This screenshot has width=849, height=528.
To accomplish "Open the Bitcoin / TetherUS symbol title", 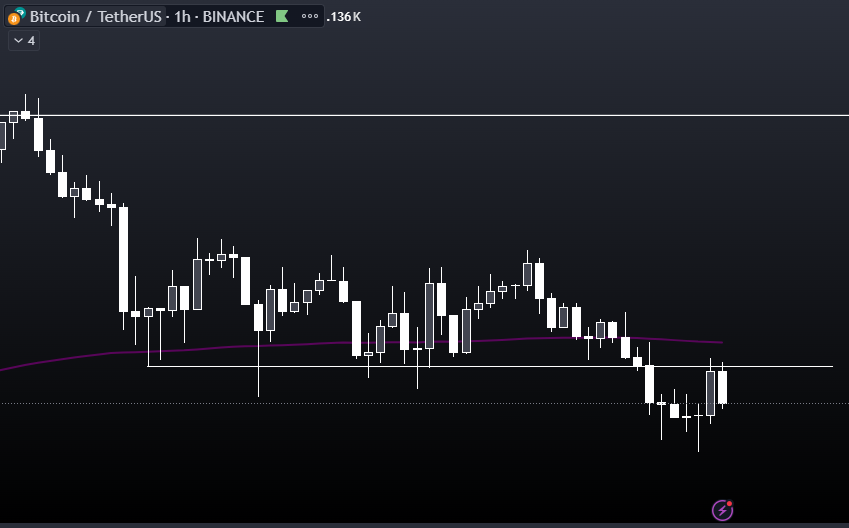I will pyautogui.click(x=95, y=17).
